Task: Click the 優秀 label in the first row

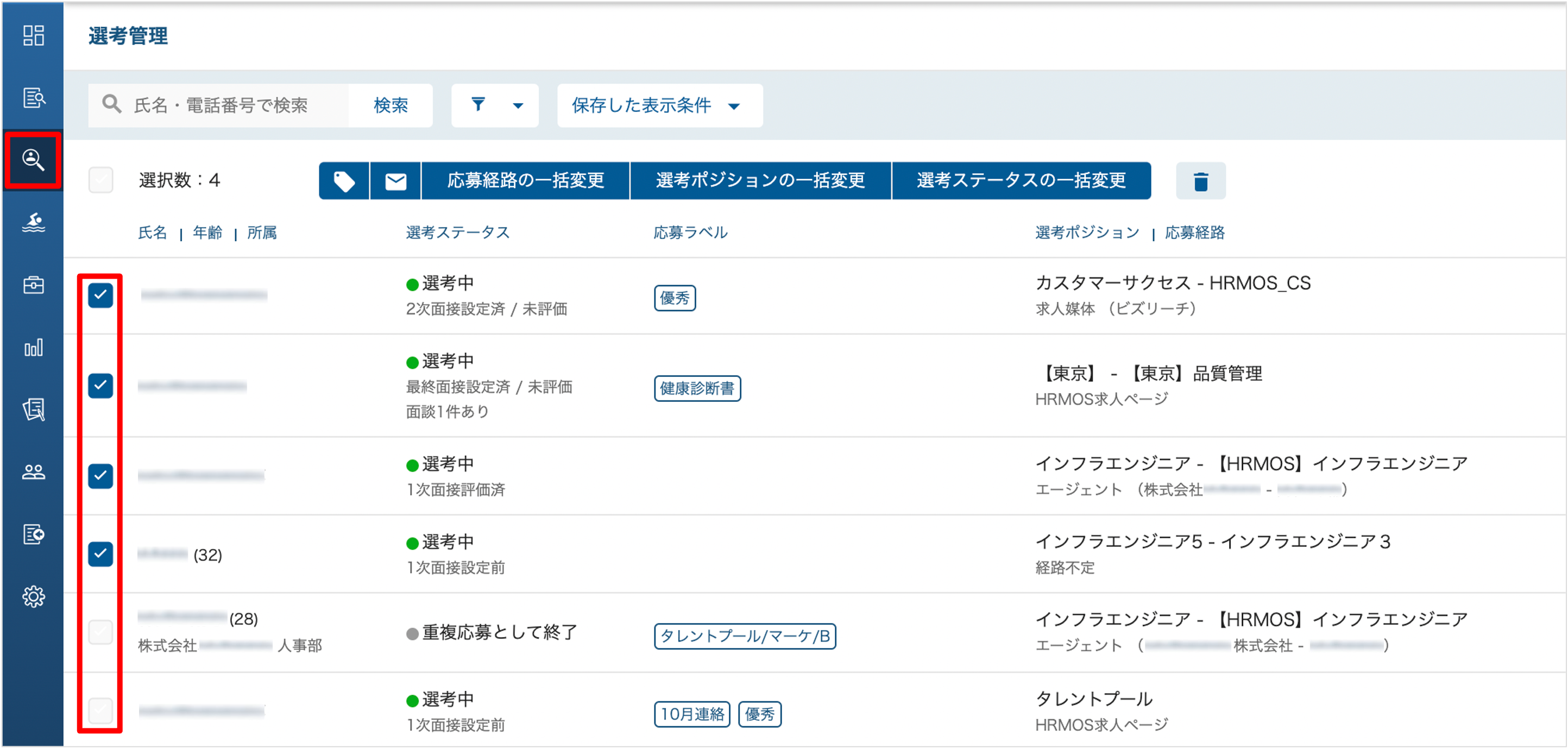Action: [x=675, y=298]
